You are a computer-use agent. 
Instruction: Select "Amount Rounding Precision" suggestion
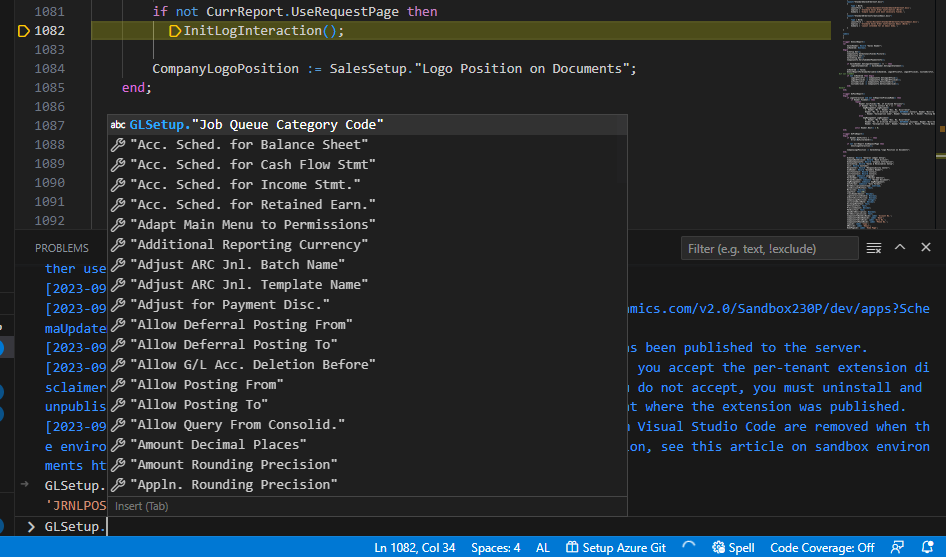pyautogui.click(x=367, y=464)
